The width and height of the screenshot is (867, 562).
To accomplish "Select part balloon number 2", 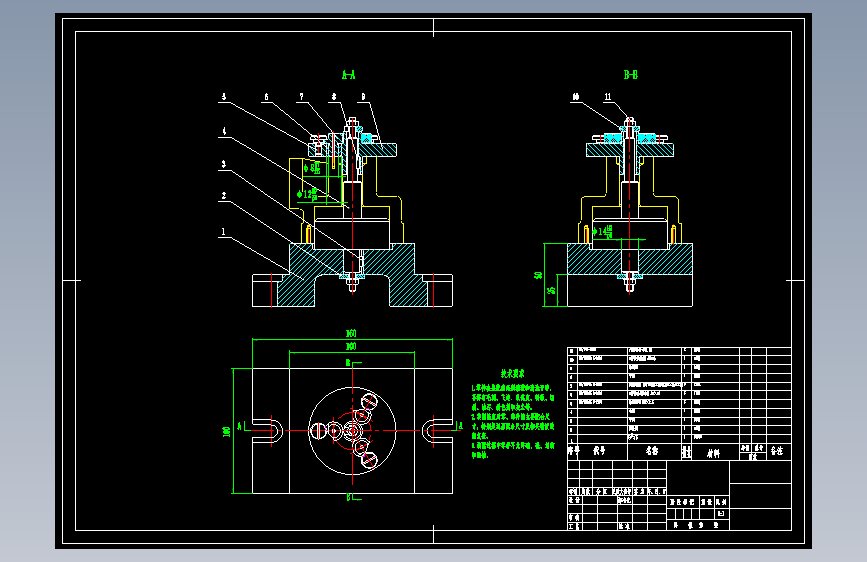I will 223,196.
